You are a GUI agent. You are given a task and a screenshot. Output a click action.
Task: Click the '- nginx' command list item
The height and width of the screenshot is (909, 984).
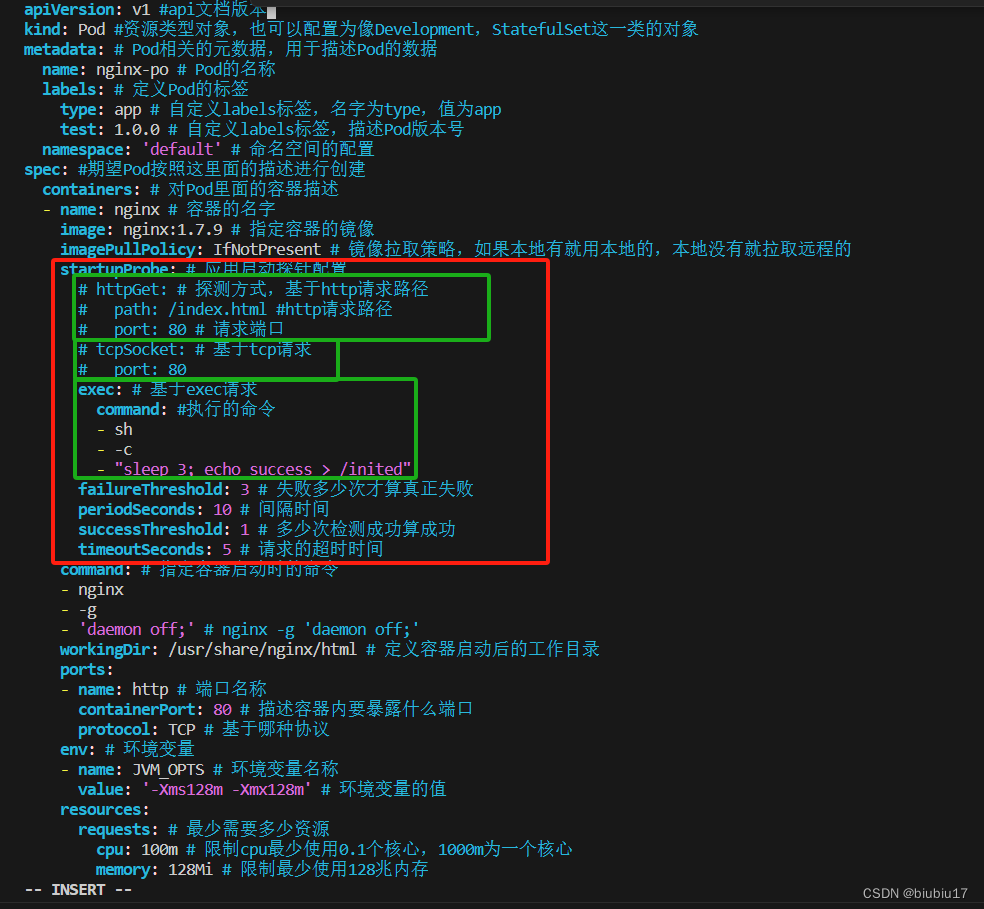pos(92,590)
